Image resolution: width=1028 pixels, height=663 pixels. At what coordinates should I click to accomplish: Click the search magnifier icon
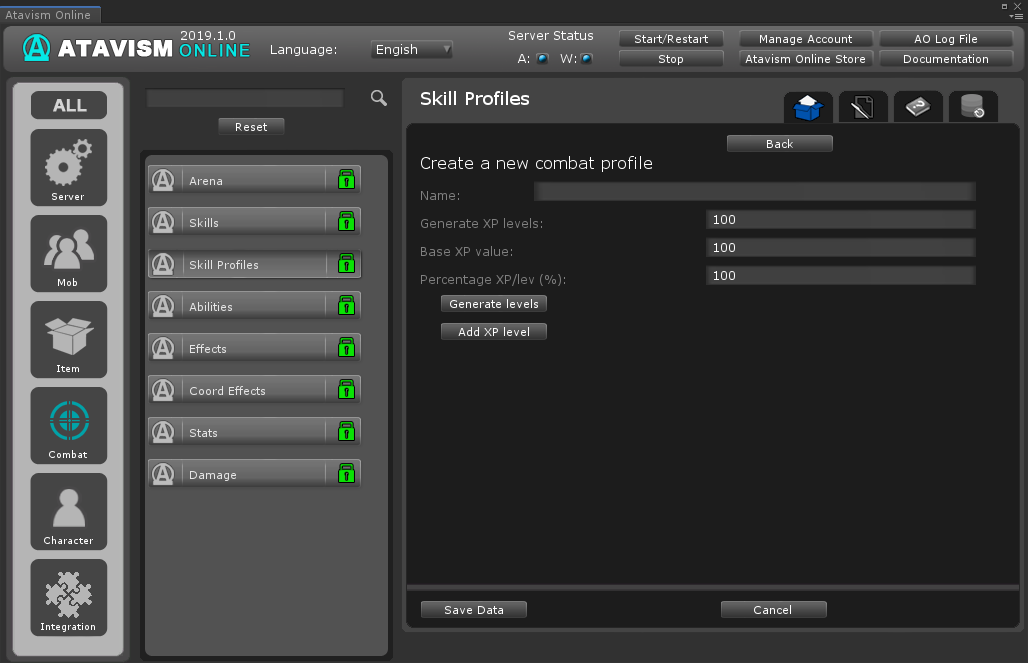click(x=378, y=98)
